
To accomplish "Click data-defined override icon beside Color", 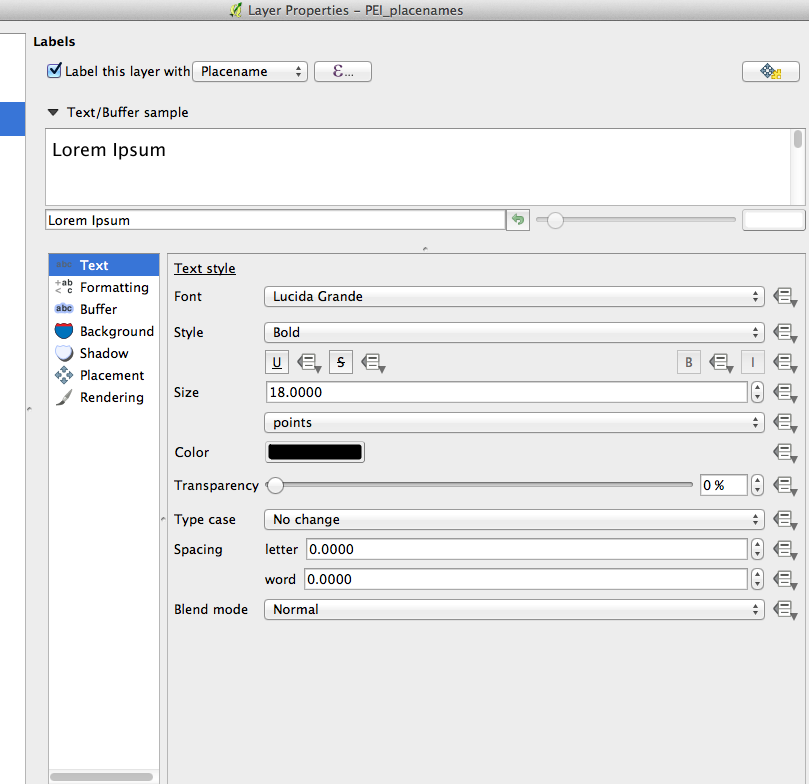I will (x=784, y=453).
